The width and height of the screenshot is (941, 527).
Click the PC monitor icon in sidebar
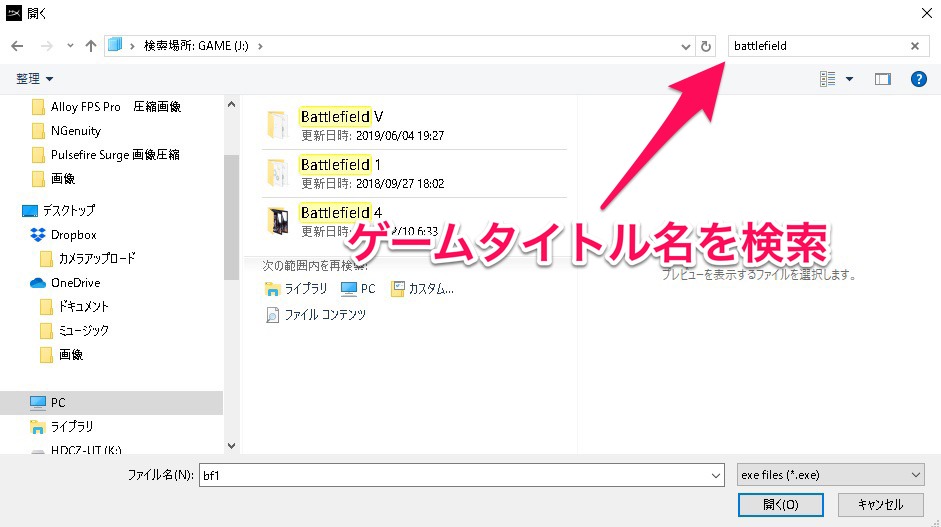pos(38,402)
